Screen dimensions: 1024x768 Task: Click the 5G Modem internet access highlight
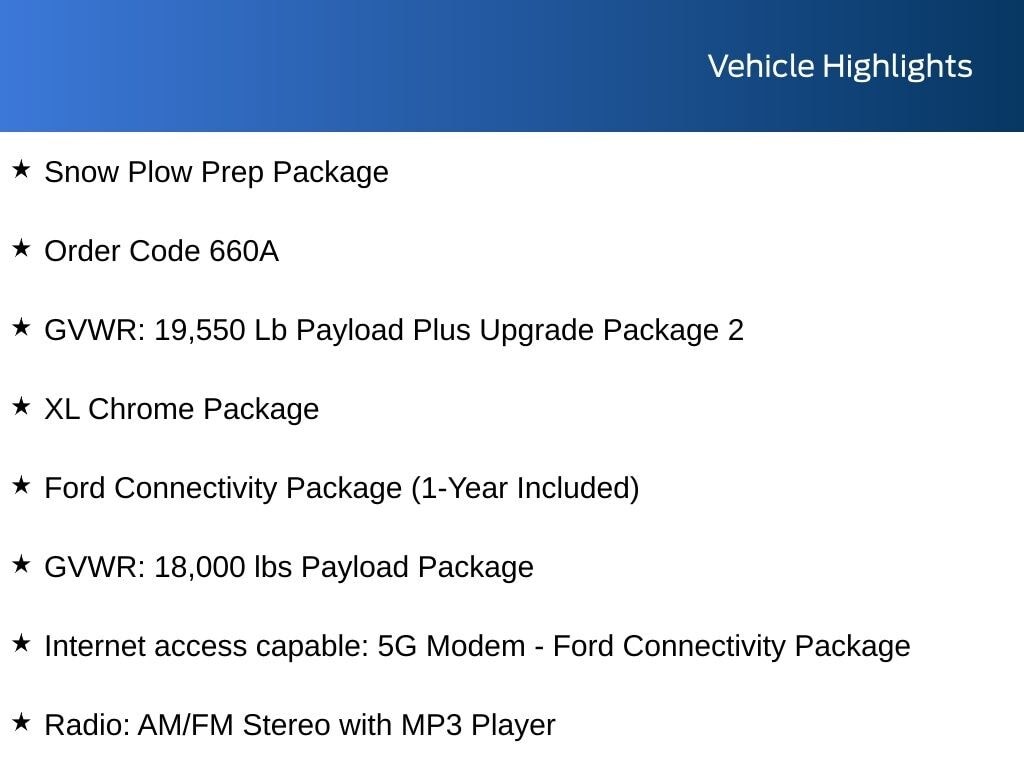[477, 647]
